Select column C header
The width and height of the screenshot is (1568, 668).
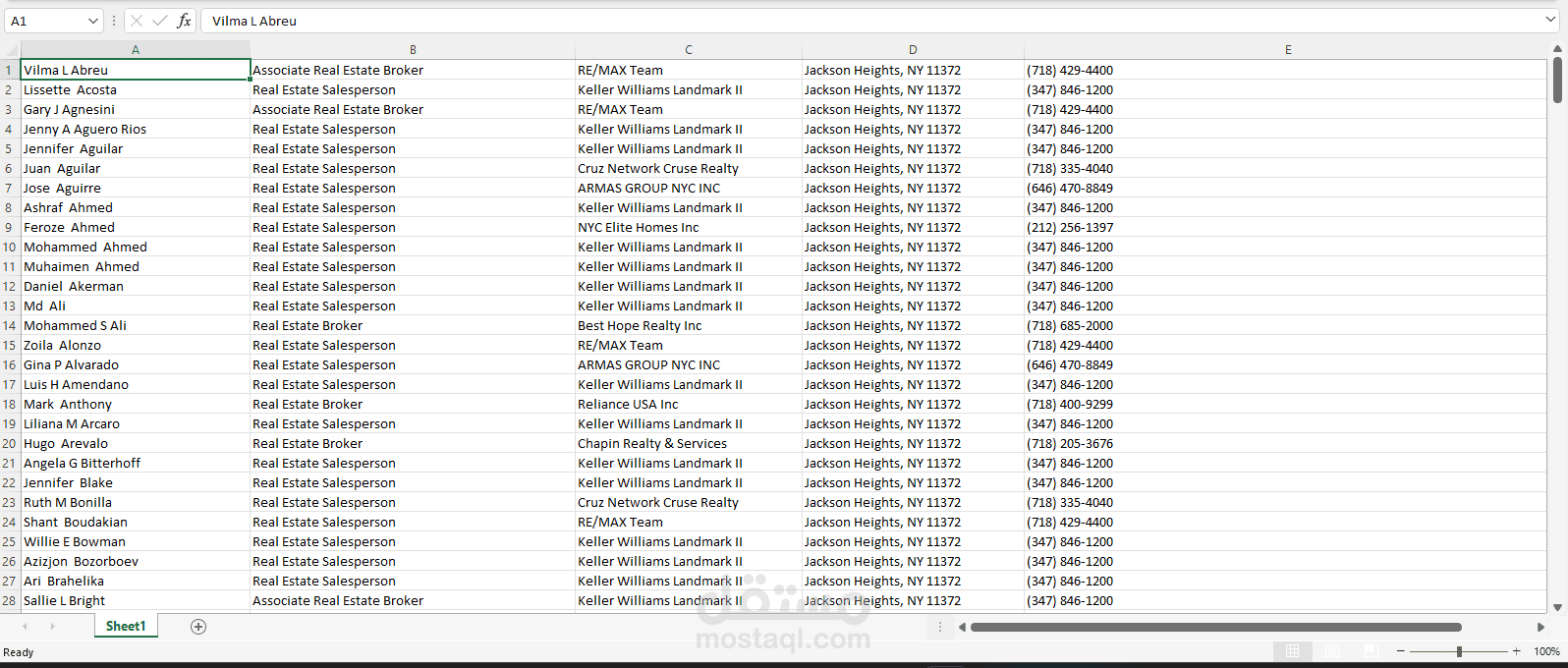pyautogui.click(x=689, y=50)
